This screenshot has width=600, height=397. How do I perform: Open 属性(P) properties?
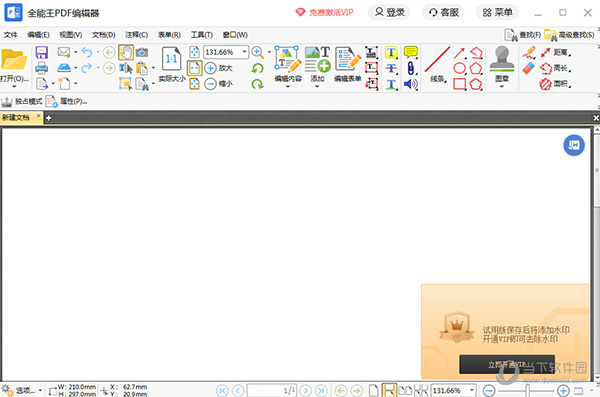67,101
